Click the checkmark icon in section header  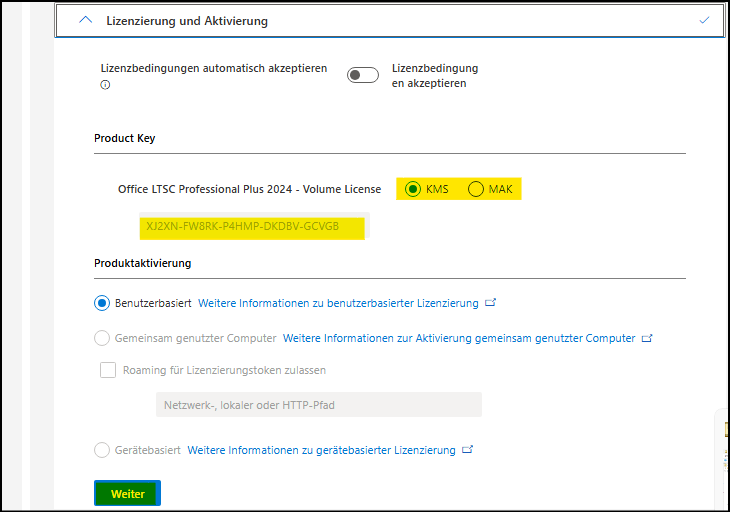(704, 20)
